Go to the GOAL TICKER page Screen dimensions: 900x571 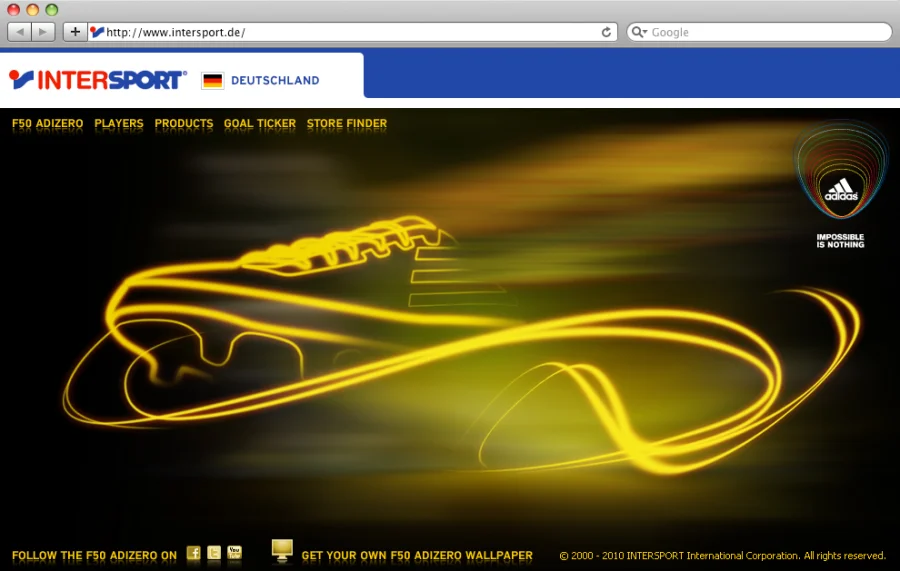pos(260,124)
